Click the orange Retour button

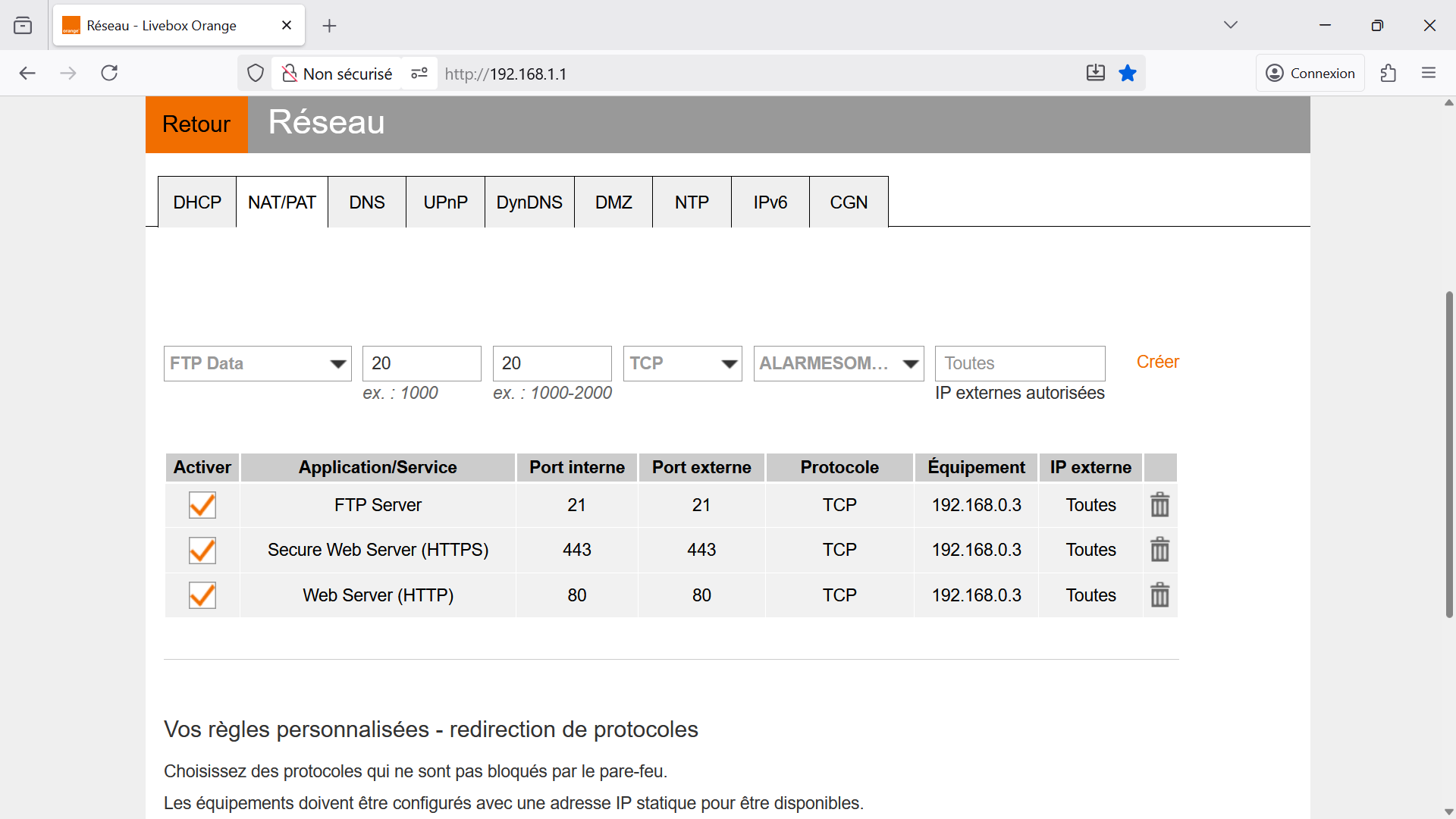tap(196, 124)
